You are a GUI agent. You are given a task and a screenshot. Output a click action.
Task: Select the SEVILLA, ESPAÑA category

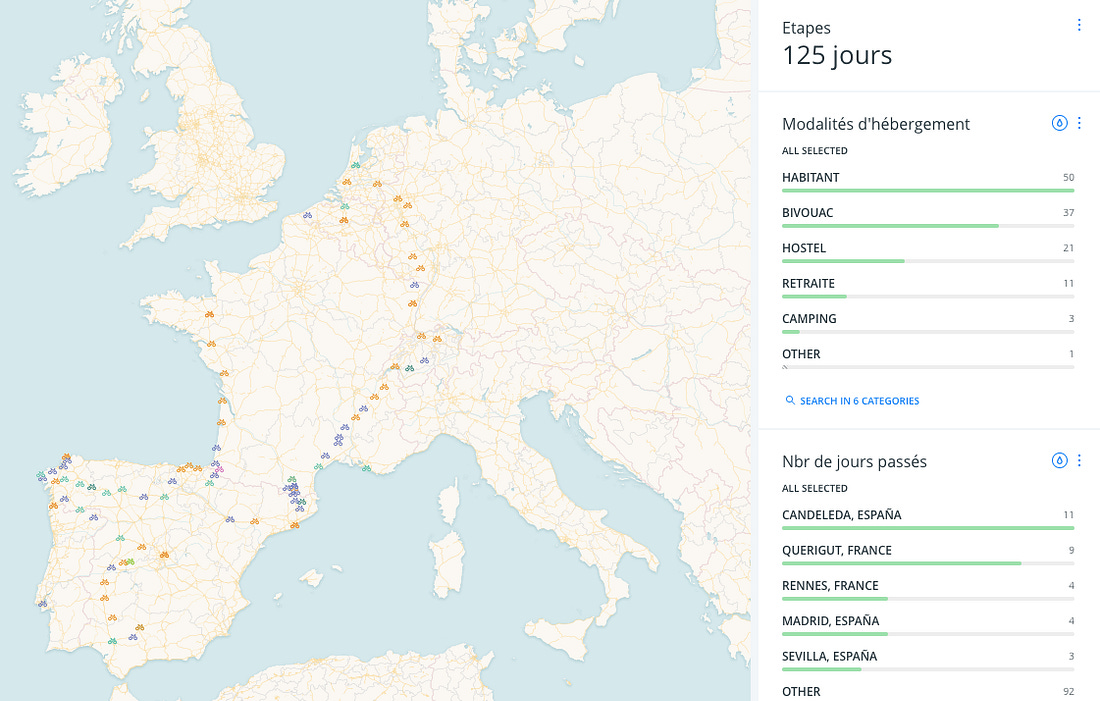[x=927, y=660]
